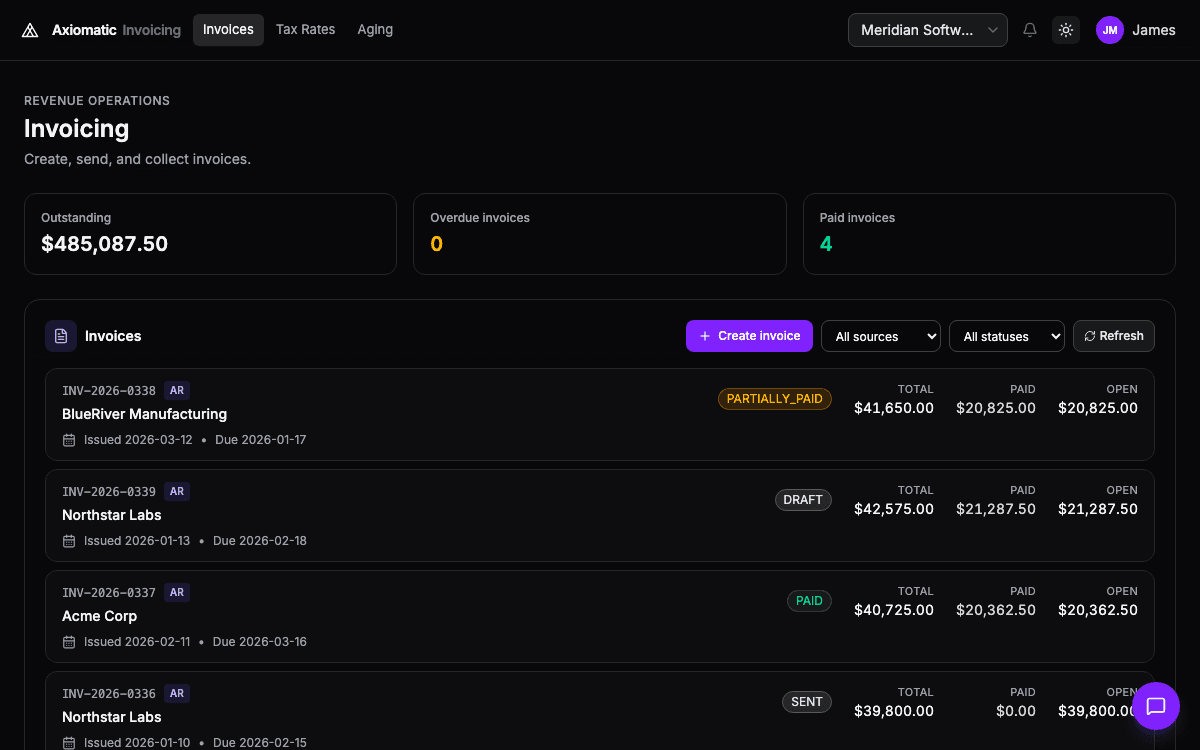
Task: Open the All sources dropdown
Action: 880,336
